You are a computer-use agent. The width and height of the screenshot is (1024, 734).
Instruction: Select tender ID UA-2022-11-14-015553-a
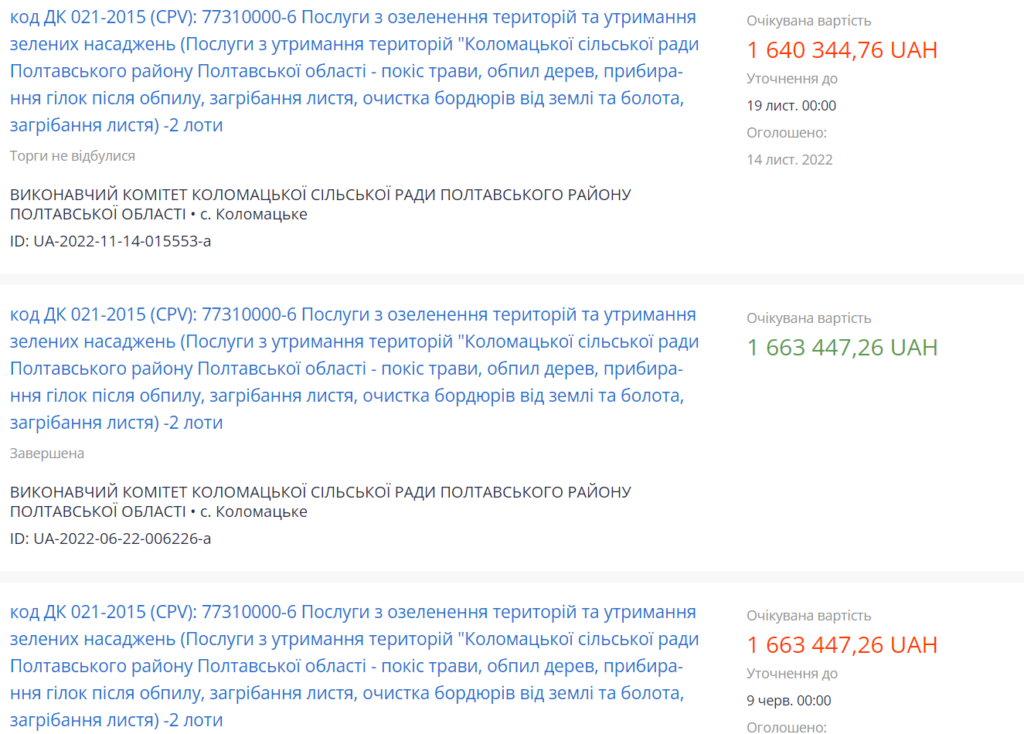point(110,241)
